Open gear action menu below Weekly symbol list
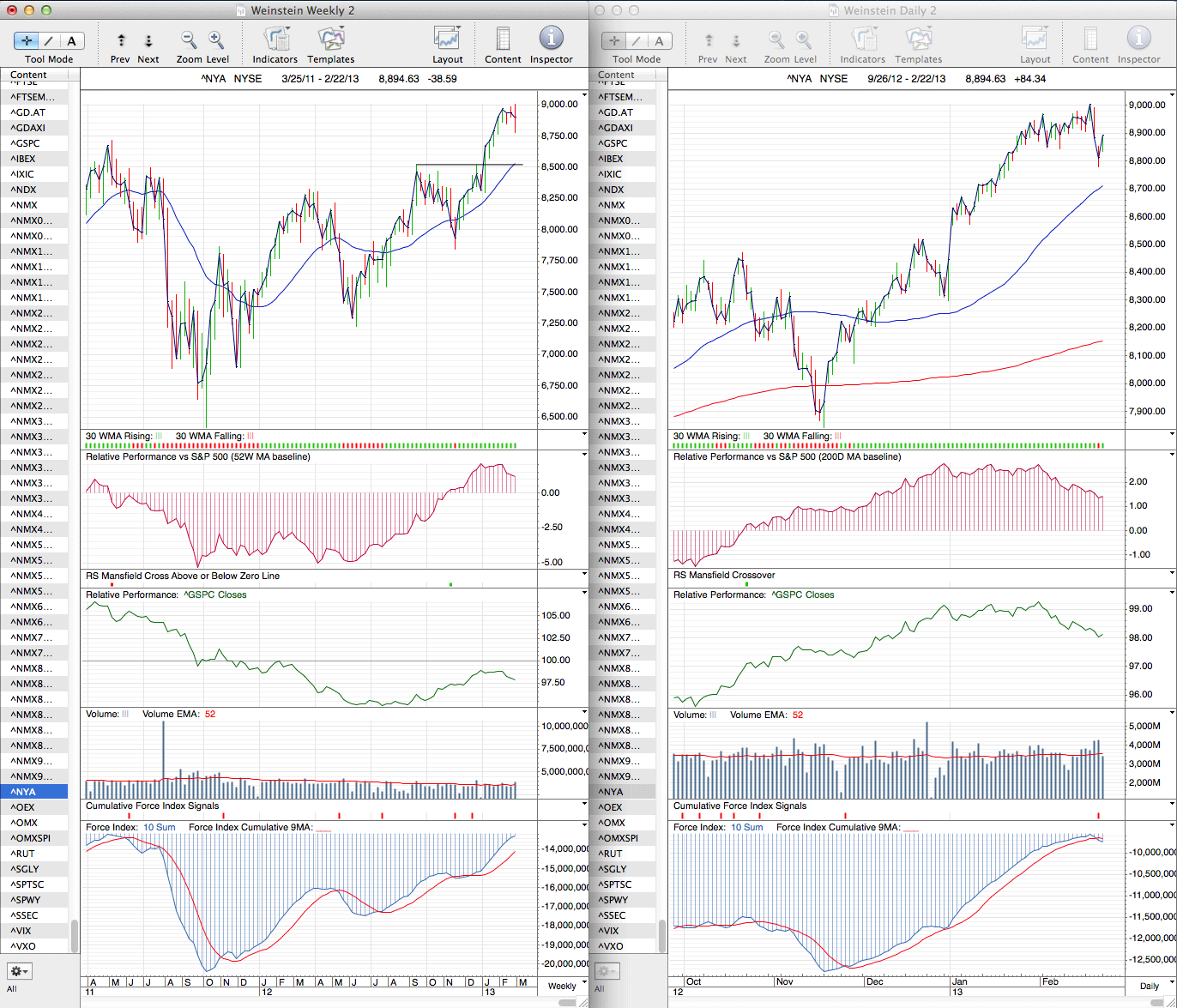The width and height of the screenshot is (1177, 1008). pyautogui.click(x=19, y=971)
